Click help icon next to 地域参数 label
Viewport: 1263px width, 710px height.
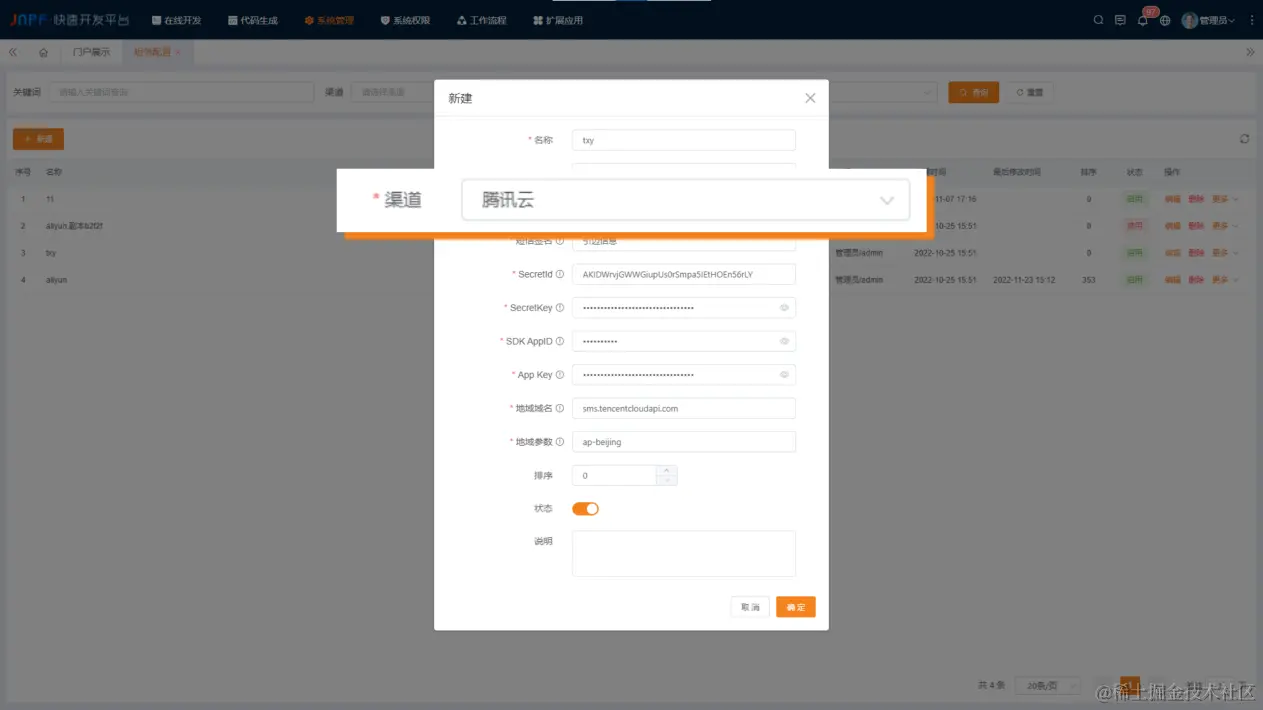tap(560, 442)
